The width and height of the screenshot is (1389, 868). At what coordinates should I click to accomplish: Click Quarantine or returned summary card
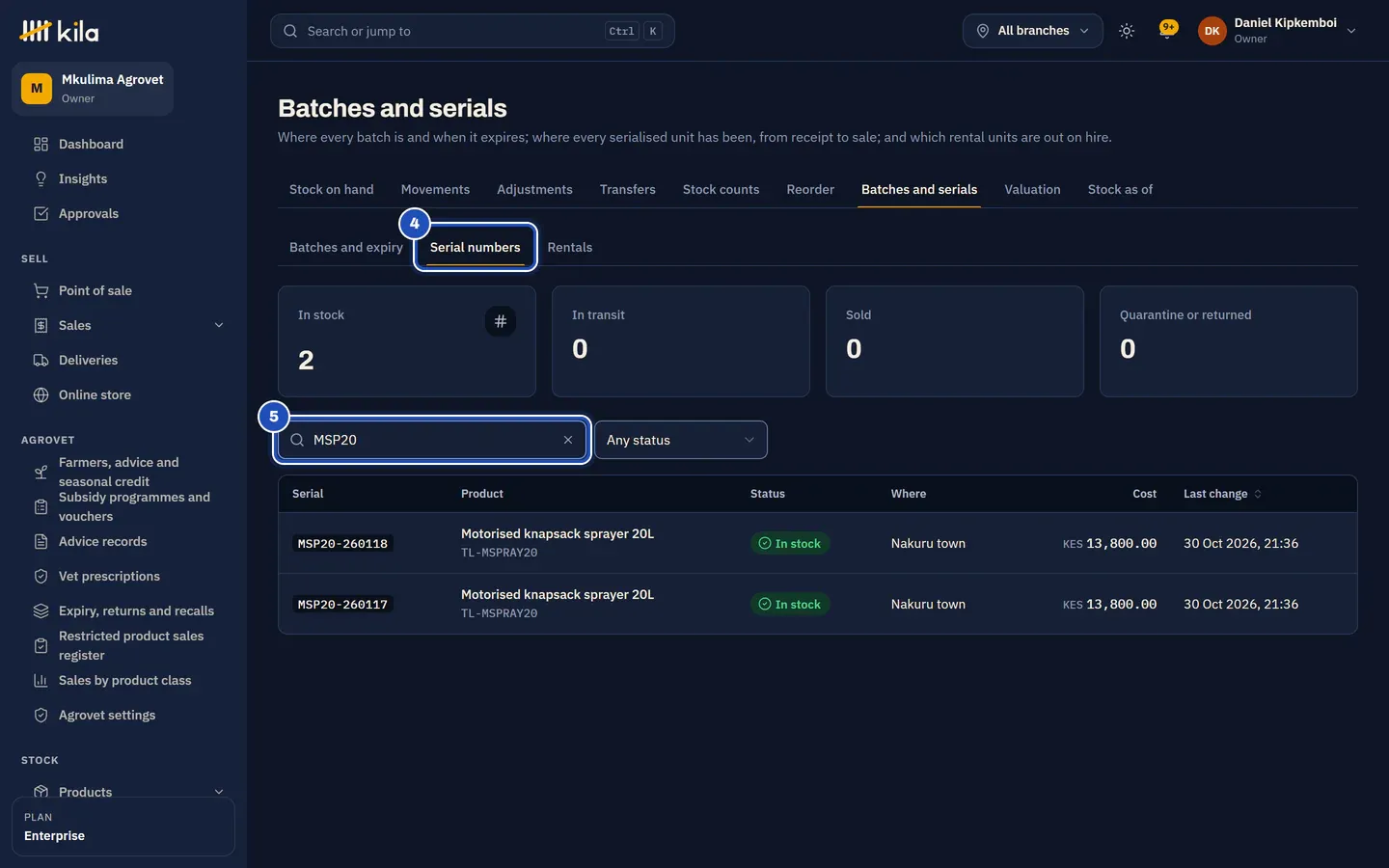coord(1229,341)
